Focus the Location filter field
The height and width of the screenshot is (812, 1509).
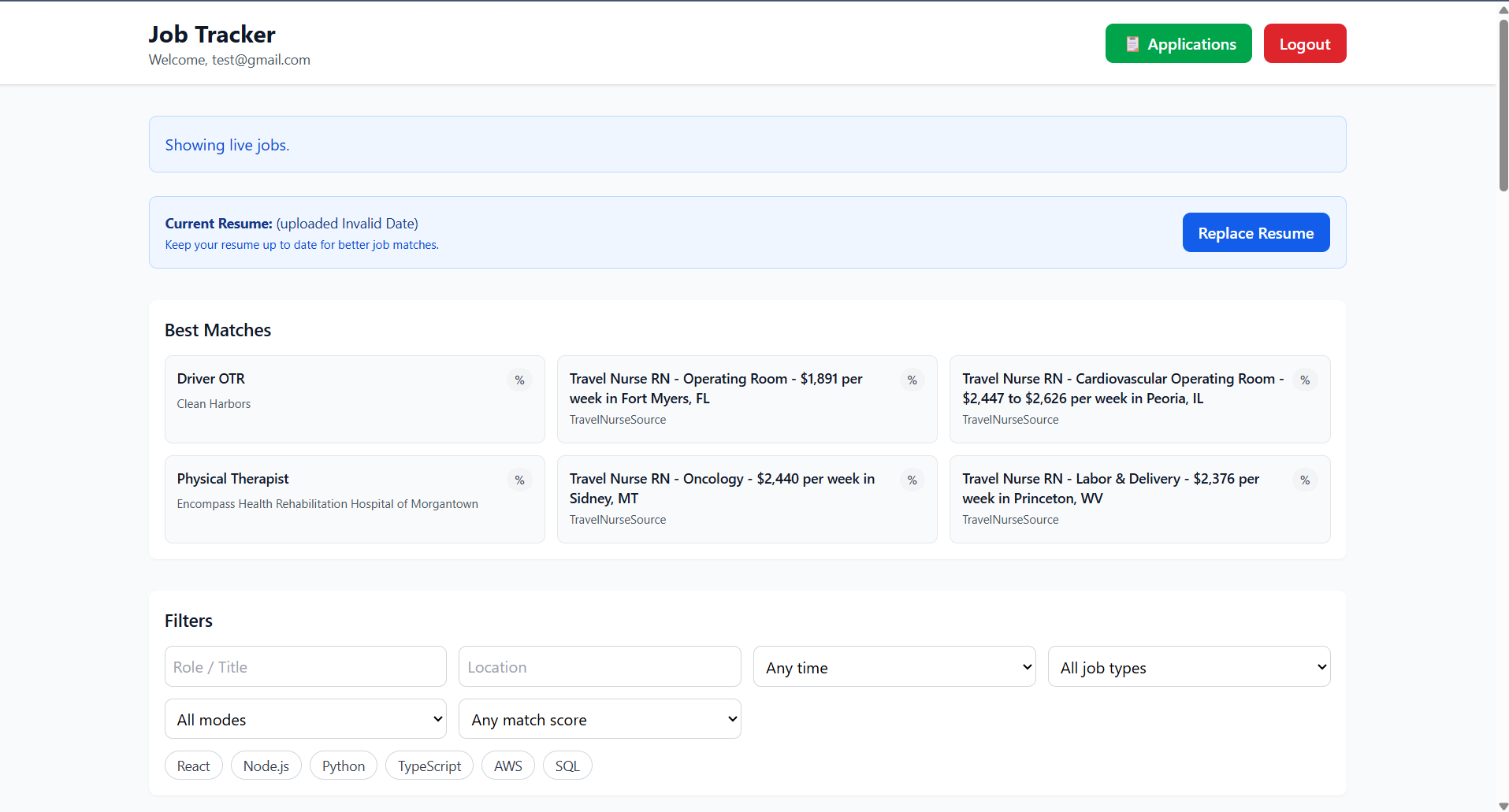click(x=600, y=666)
